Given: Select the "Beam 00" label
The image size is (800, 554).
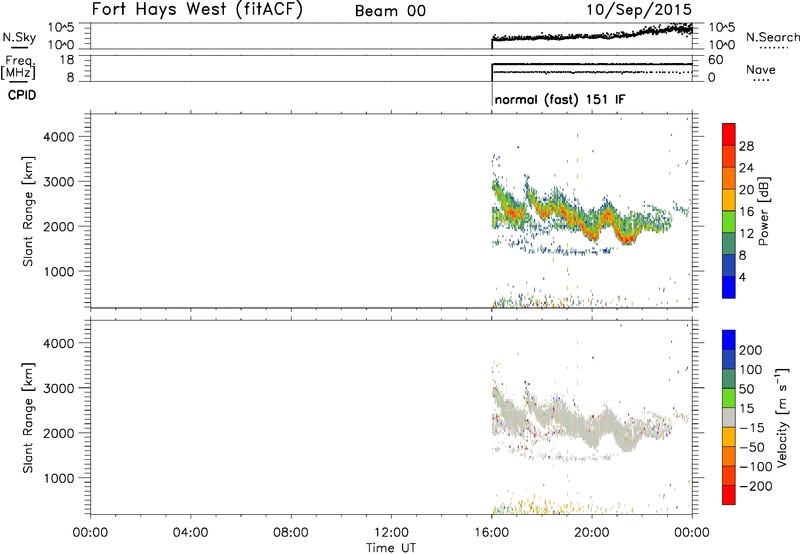Looking at the screenshot, I should pyautogui.click(x=390, y=11).
